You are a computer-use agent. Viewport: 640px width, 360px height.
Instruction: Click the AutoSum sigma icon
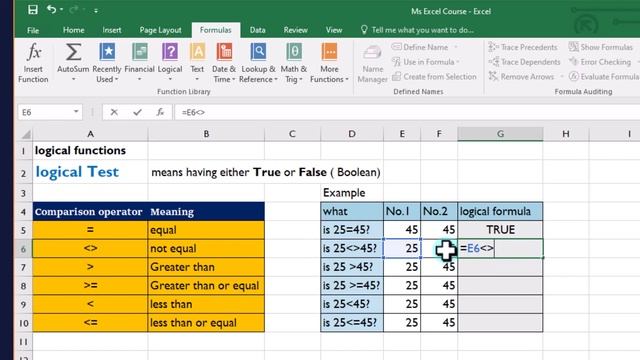point(73,52)
